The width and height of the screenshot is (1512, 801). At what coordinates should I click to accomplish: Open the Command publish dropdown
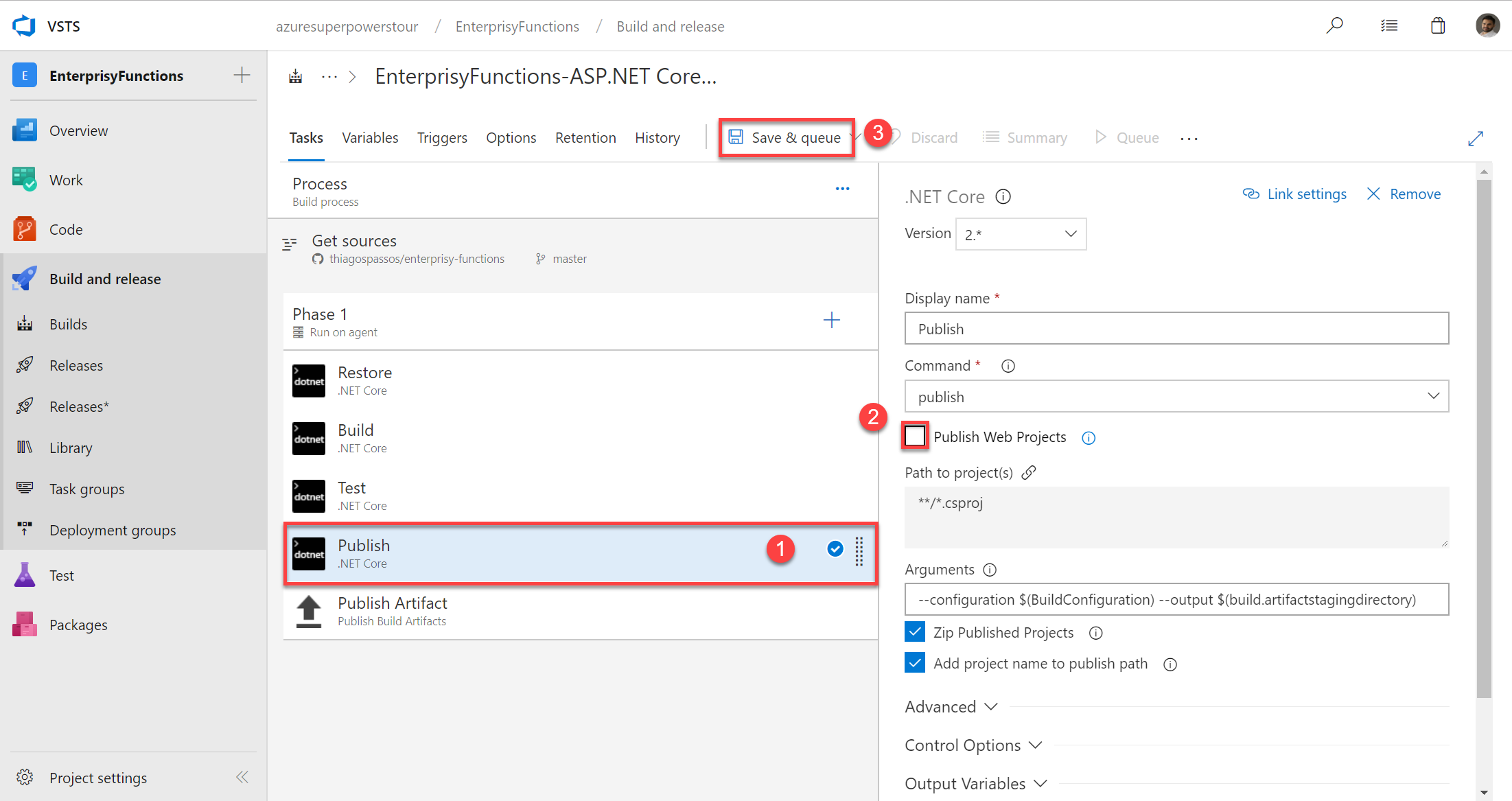1176,396
